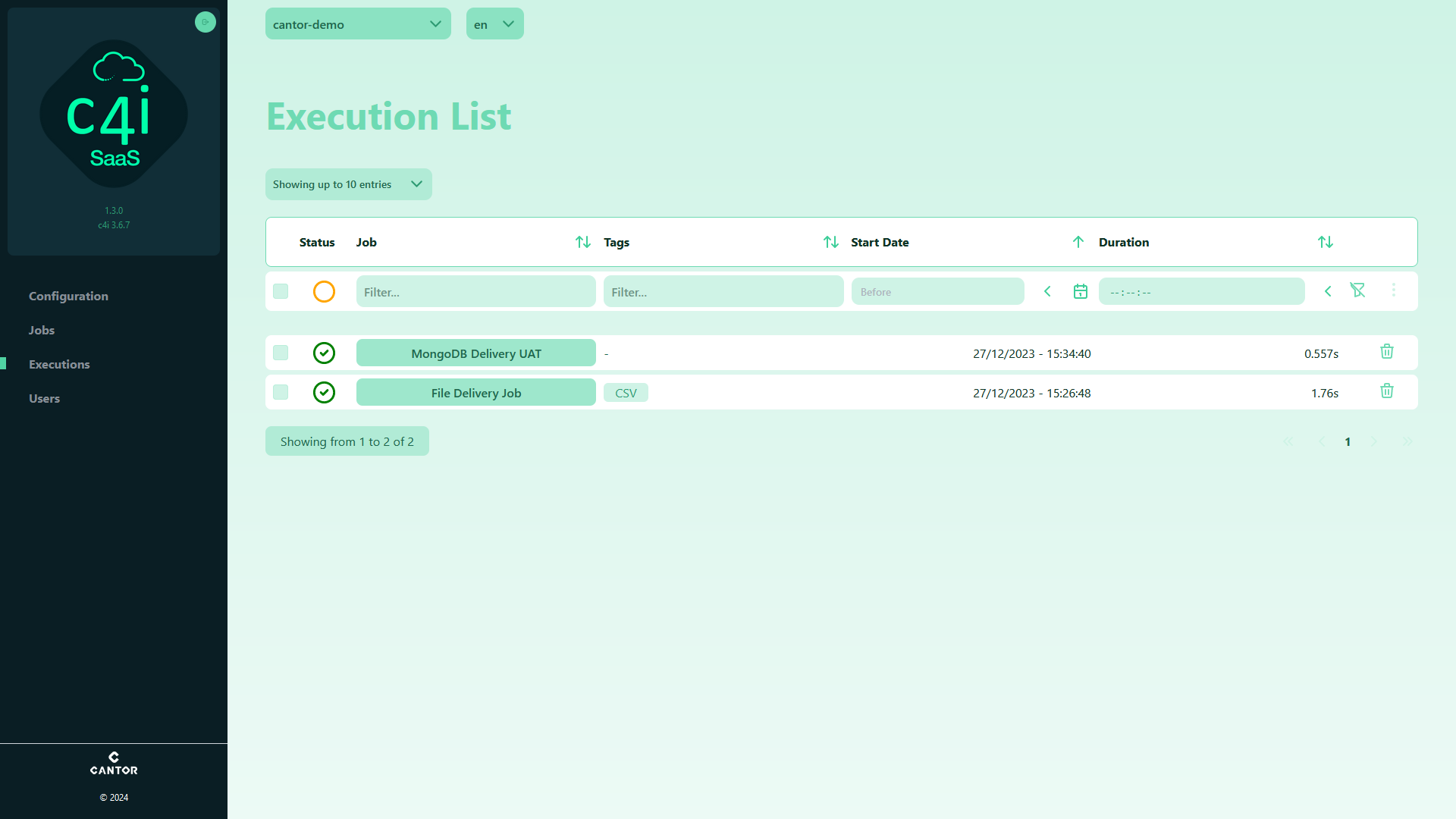Click the sort arrow on Start Date column

point(1078,242)
